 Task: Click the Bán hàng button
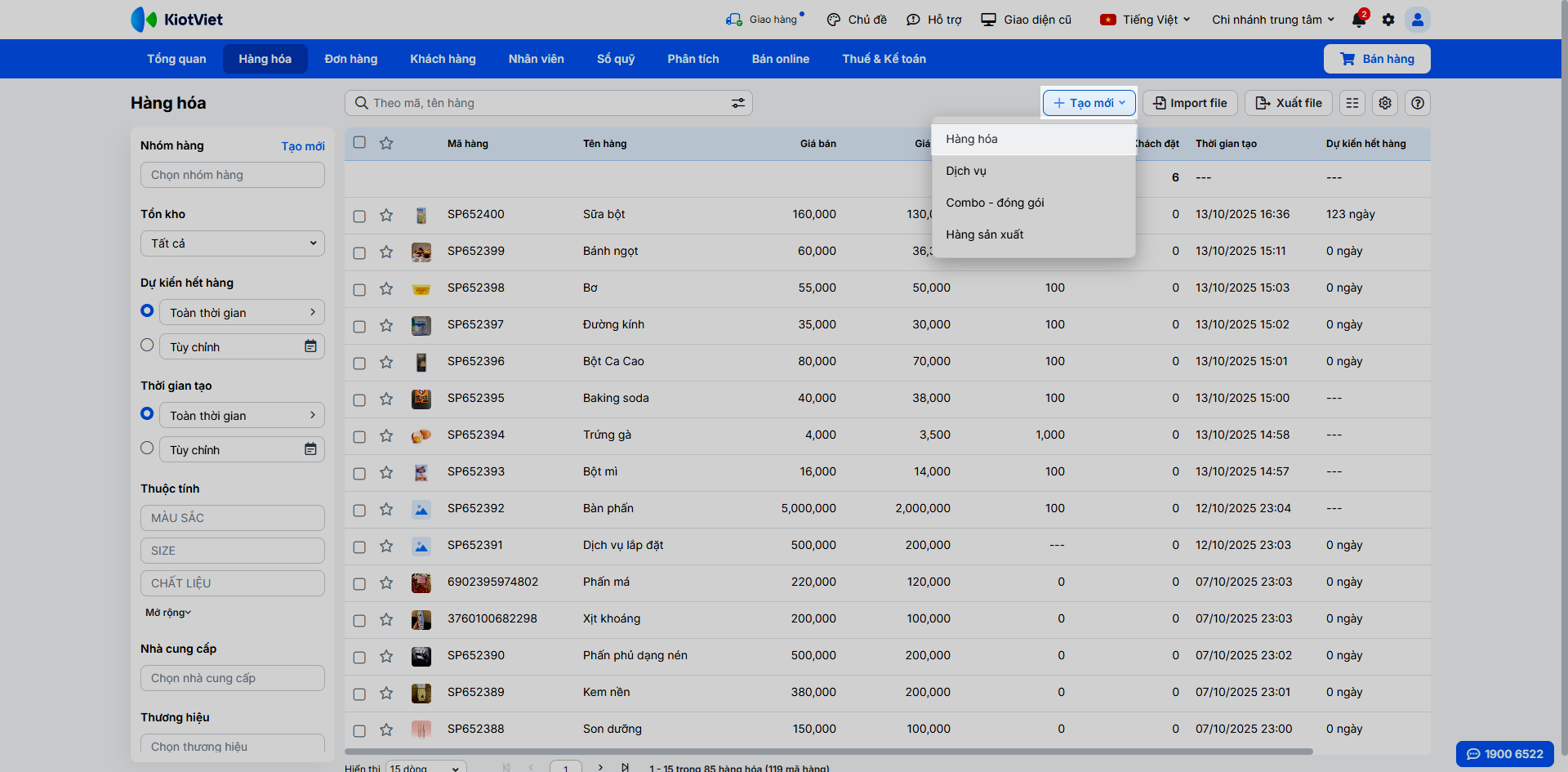coord(1377,59)
